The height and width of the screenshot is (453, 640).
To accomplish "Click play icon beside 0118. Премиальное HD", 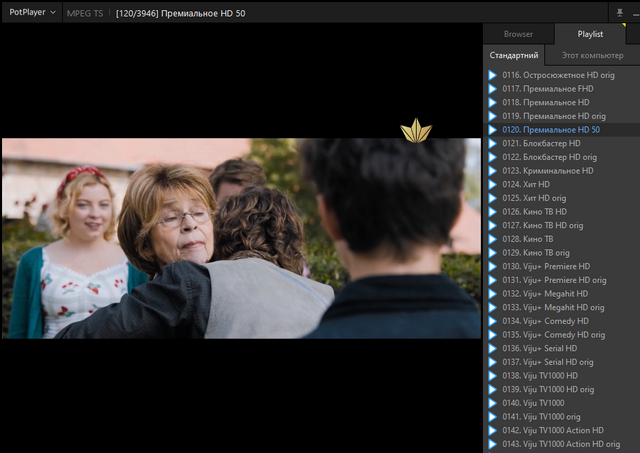I will (x=493, y=102).
